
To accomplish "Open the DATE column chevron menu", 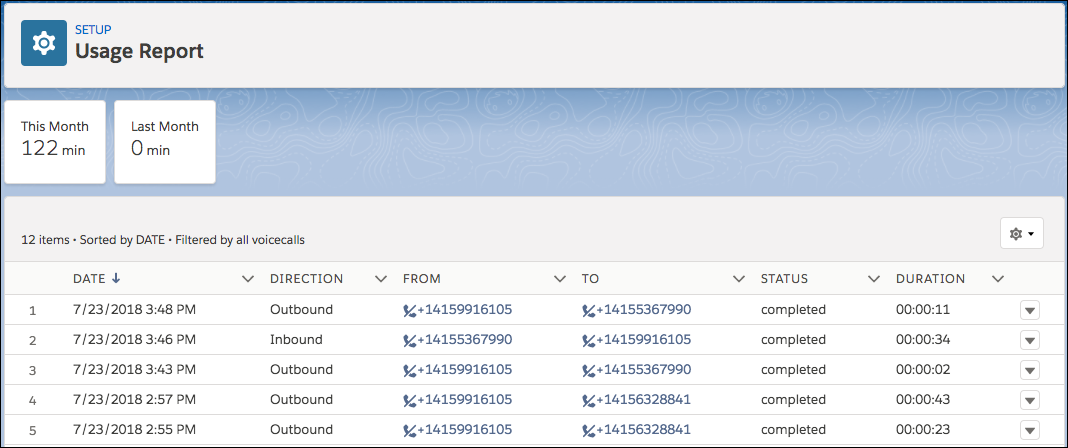I will [248, 279].
